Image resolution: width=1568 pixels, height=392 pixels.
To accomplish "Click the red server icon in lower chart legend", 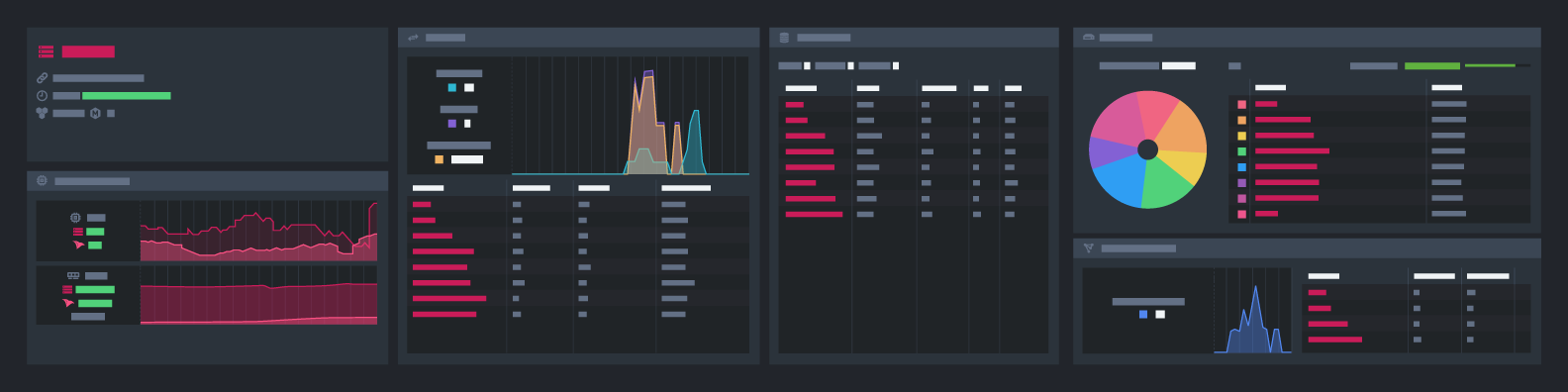I will tap(67, 290).
